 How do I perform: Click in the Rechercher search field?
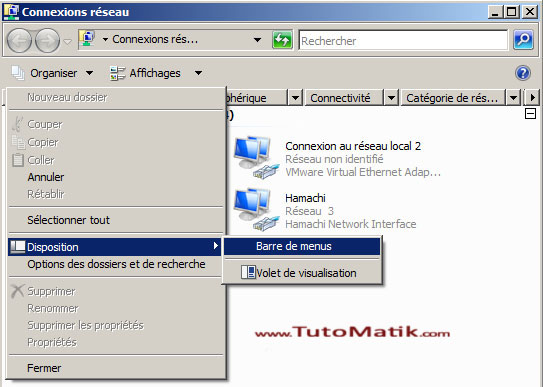[403, 40]
